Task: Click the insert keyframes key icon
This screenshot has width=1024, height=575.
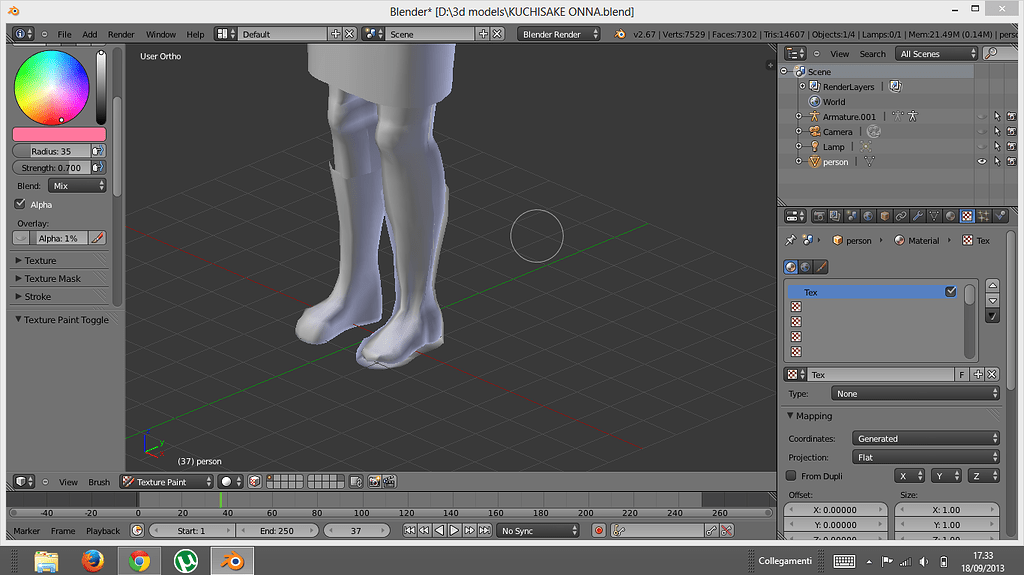Action: coord(712,531)
